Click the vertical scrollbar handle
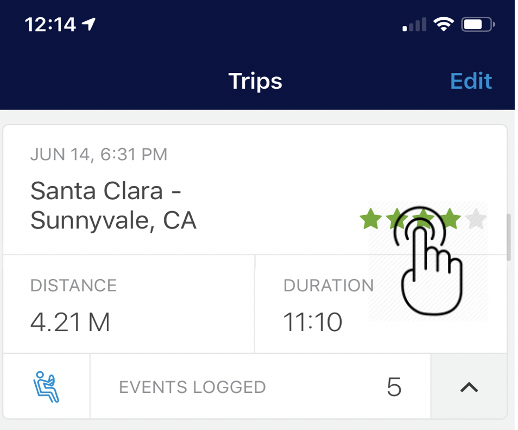The image size is (518, 430). click(x=509, y=237)
